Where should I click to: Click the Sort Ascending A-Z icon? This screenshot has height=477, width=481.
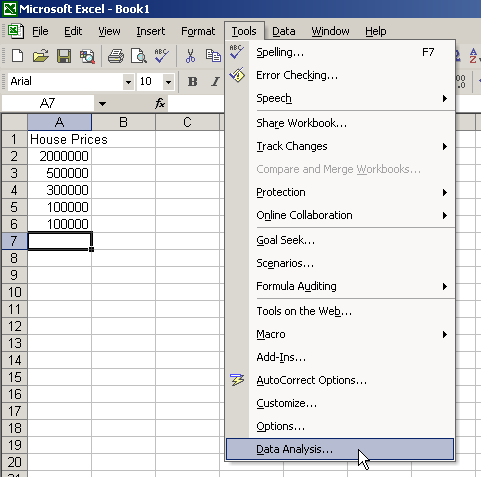tap(474, 56)
